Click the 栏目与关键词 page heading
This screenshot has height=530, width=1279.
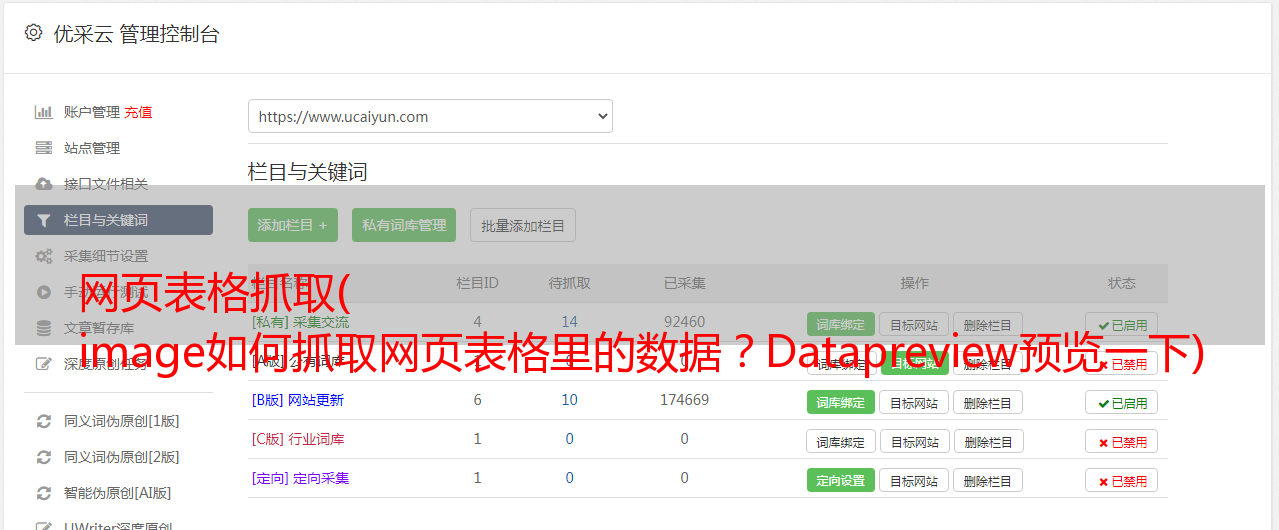pos(307,172)
